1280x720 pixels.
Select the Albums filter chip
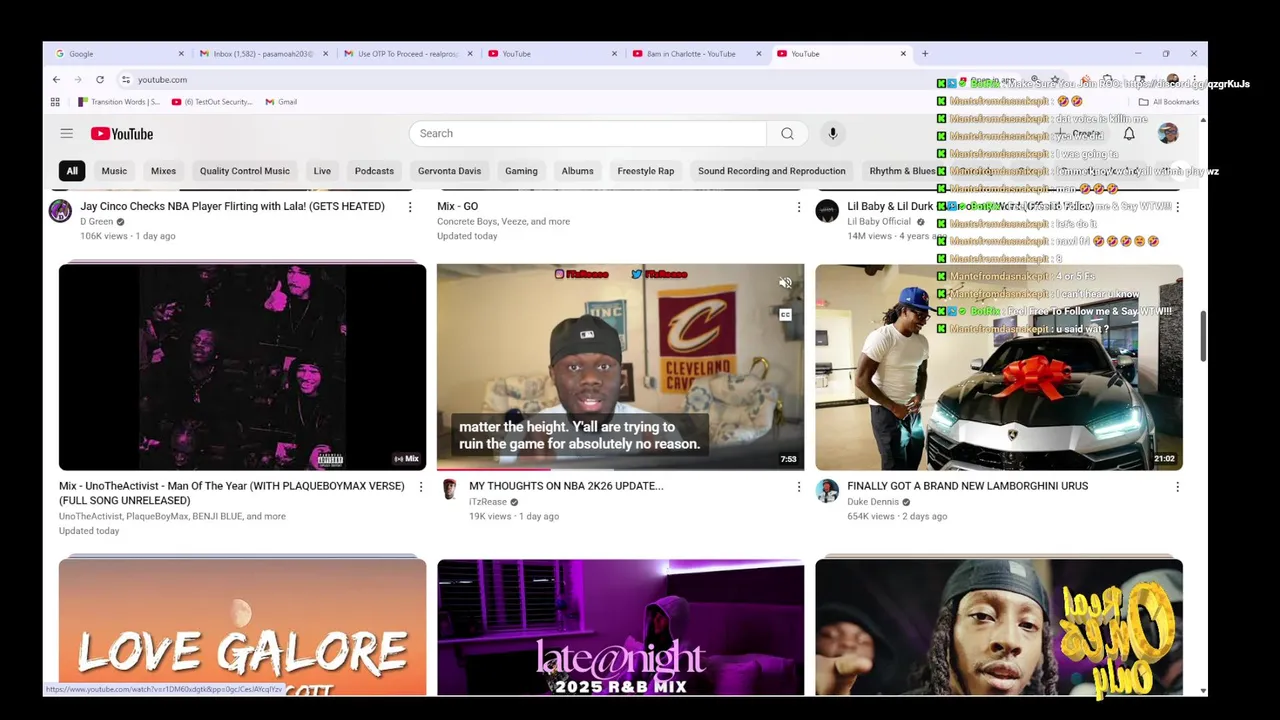[x=577, y=171]
